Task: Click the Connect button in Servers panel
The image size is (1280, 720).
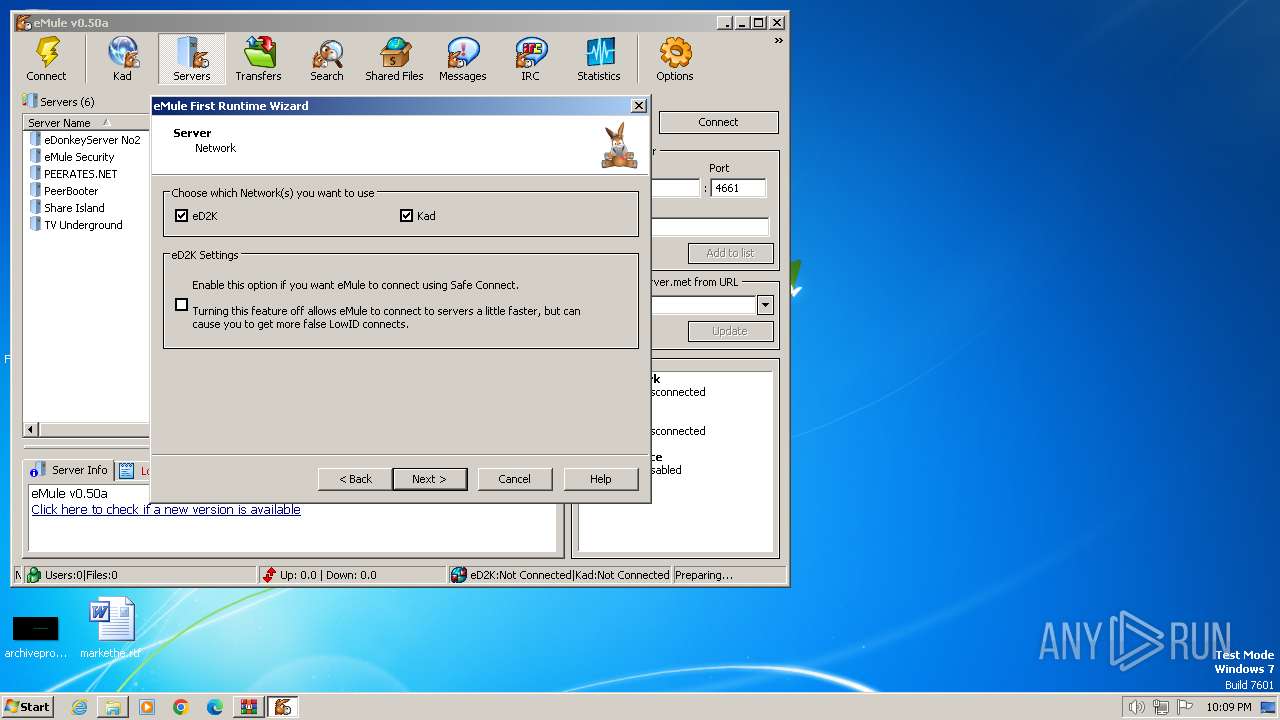Action: tap(718, 122)
